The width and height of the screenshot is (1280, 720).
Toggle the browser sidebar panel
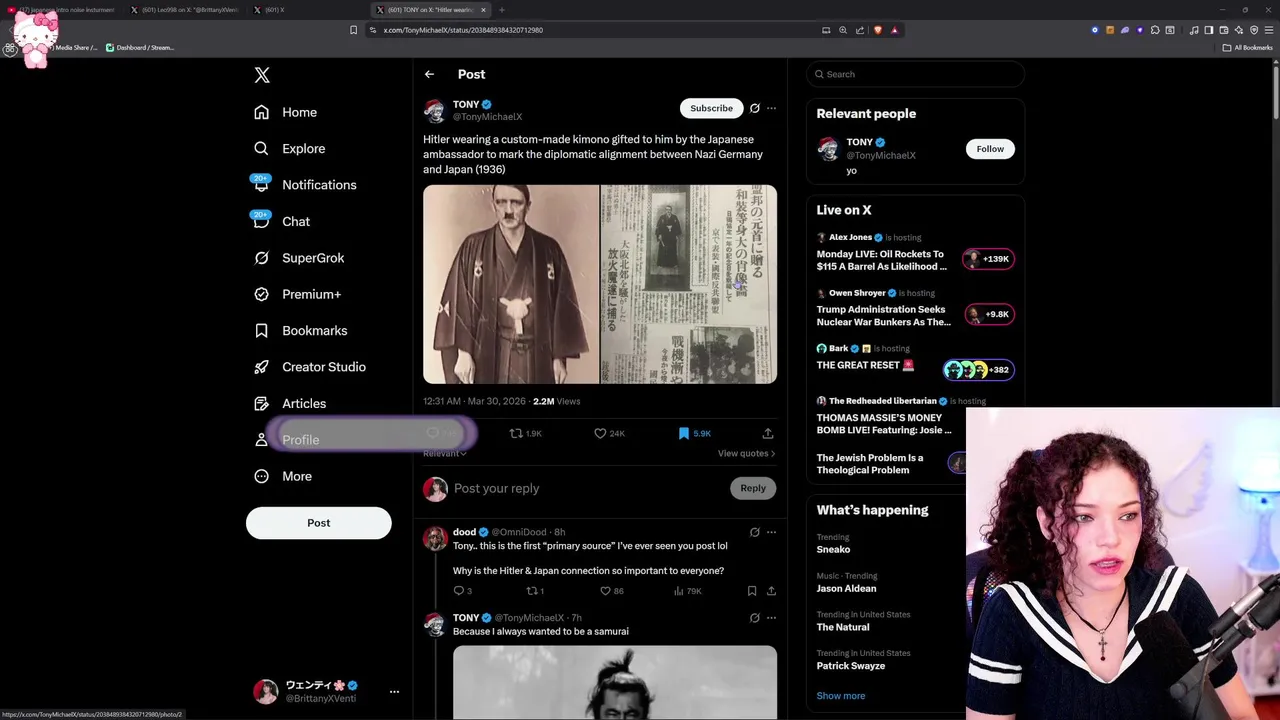1209,30
